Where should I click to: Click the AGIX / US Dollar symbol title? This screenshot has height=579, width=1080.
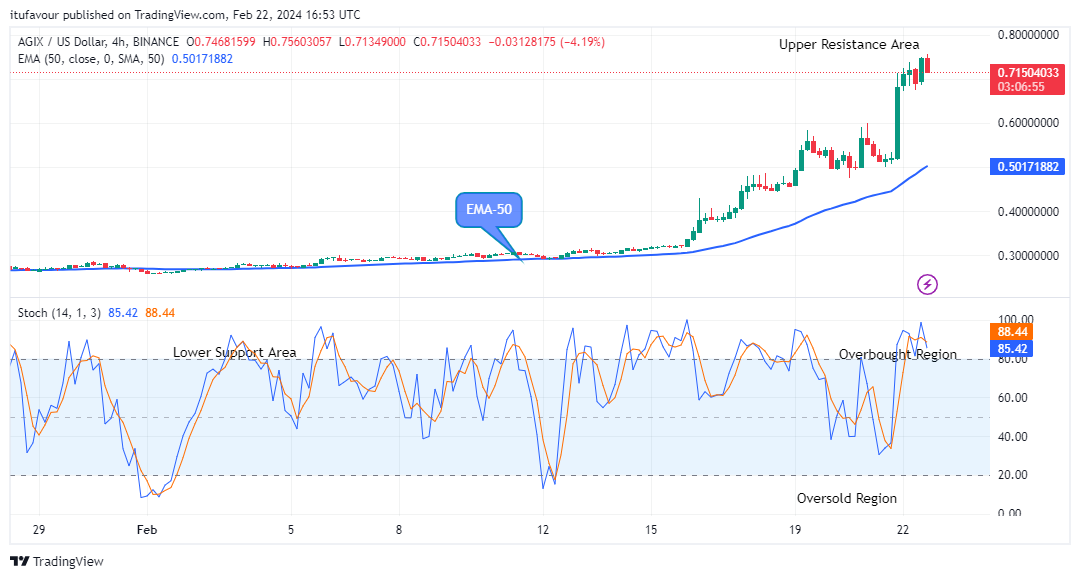point(97,42)
